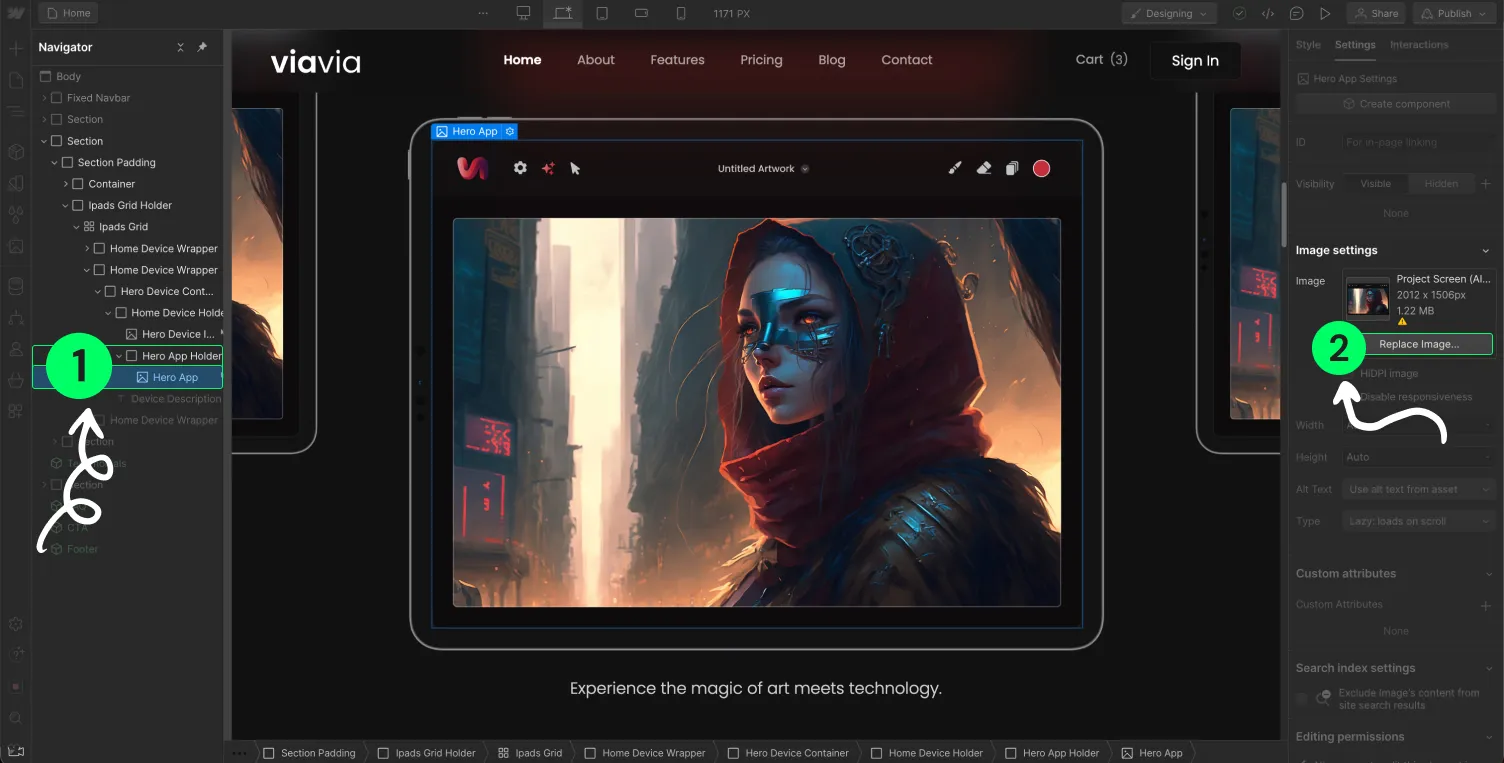Viewport: 1504px width, 763px height.
Task: Open the Webflow logo menu
Action: [x=16, y=13]
